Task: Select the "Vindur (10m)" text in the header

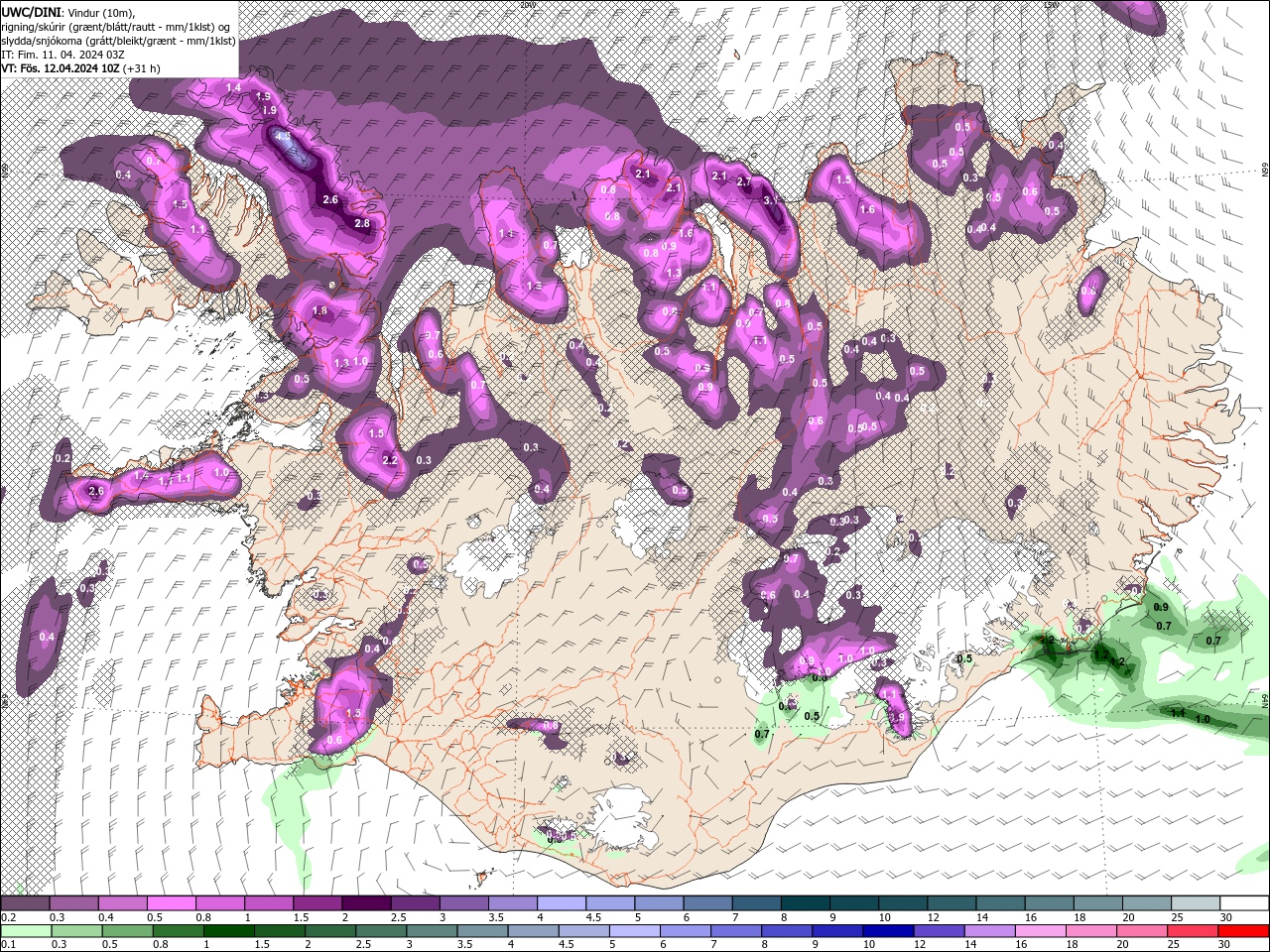Action: point(101,12)
